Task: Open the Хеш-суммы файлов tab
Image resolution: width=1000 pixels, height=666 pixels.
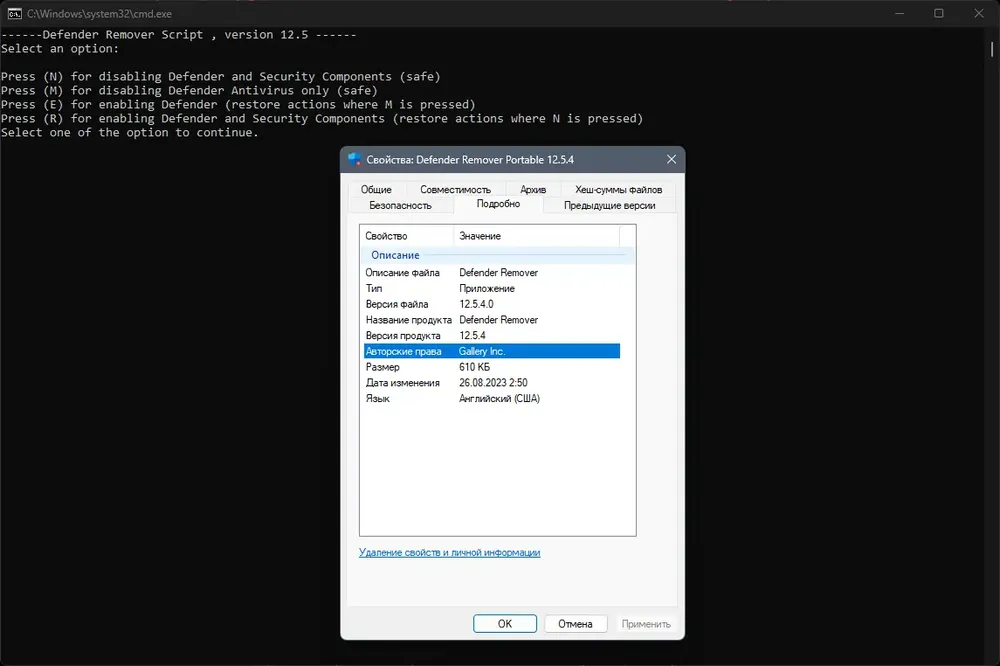Action: pos(619,189)
